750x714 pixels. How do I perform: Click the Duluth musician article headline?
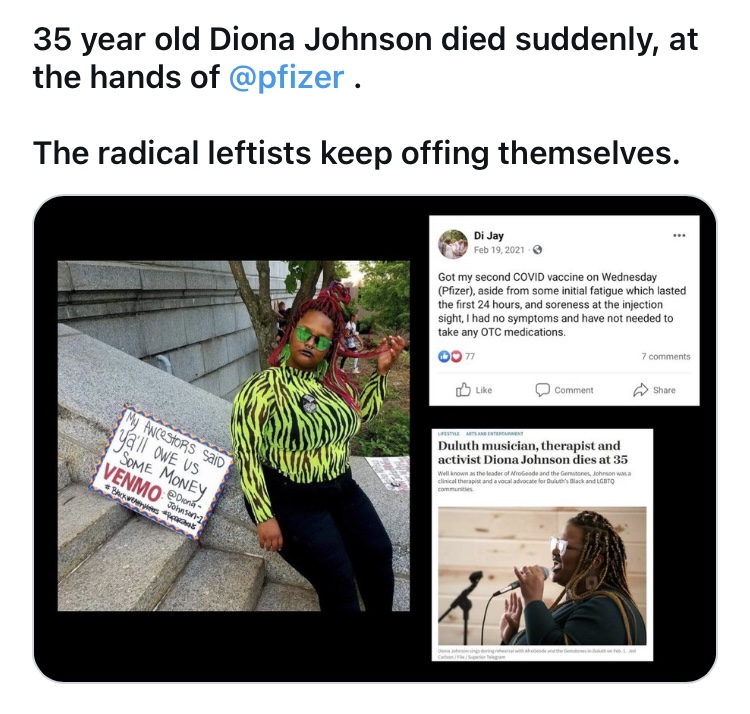point(533,452)
